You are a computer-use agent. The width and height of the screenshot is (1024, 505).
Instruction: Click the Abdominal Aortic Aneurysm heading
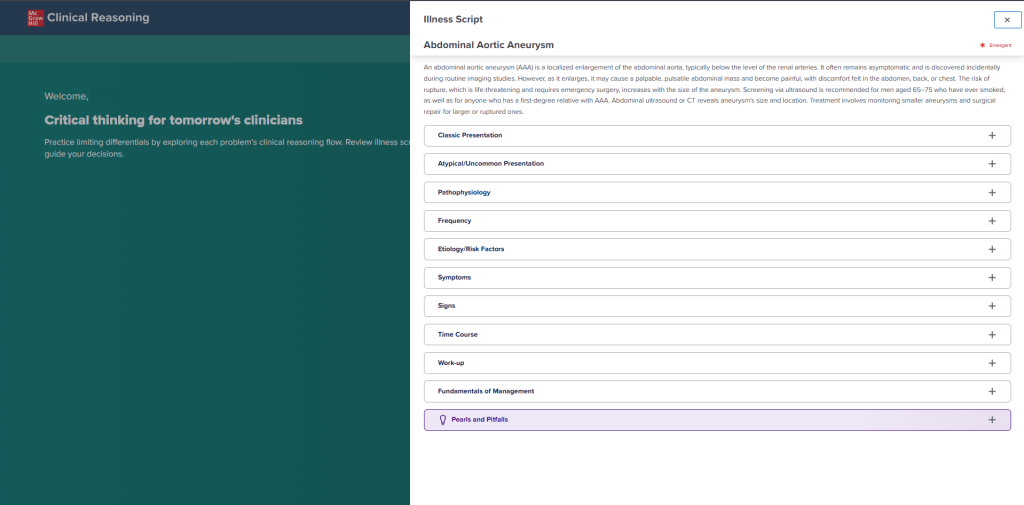coord(488,45)
